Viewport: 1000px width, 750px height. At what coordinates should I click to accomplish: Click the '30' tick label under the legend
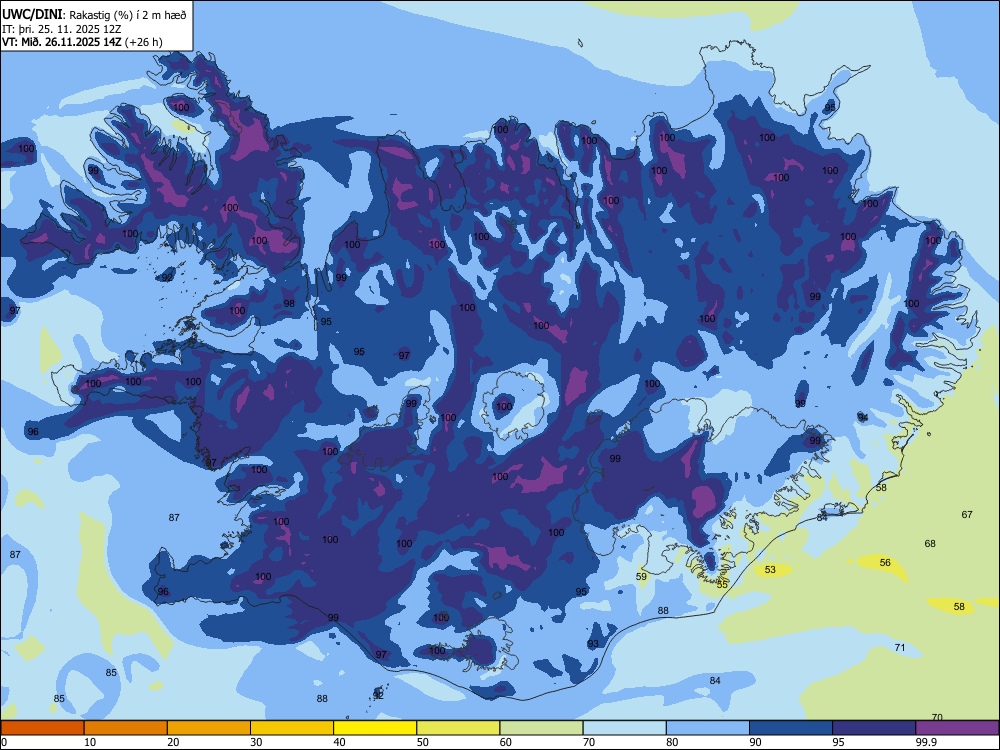(x=256, y=742)
